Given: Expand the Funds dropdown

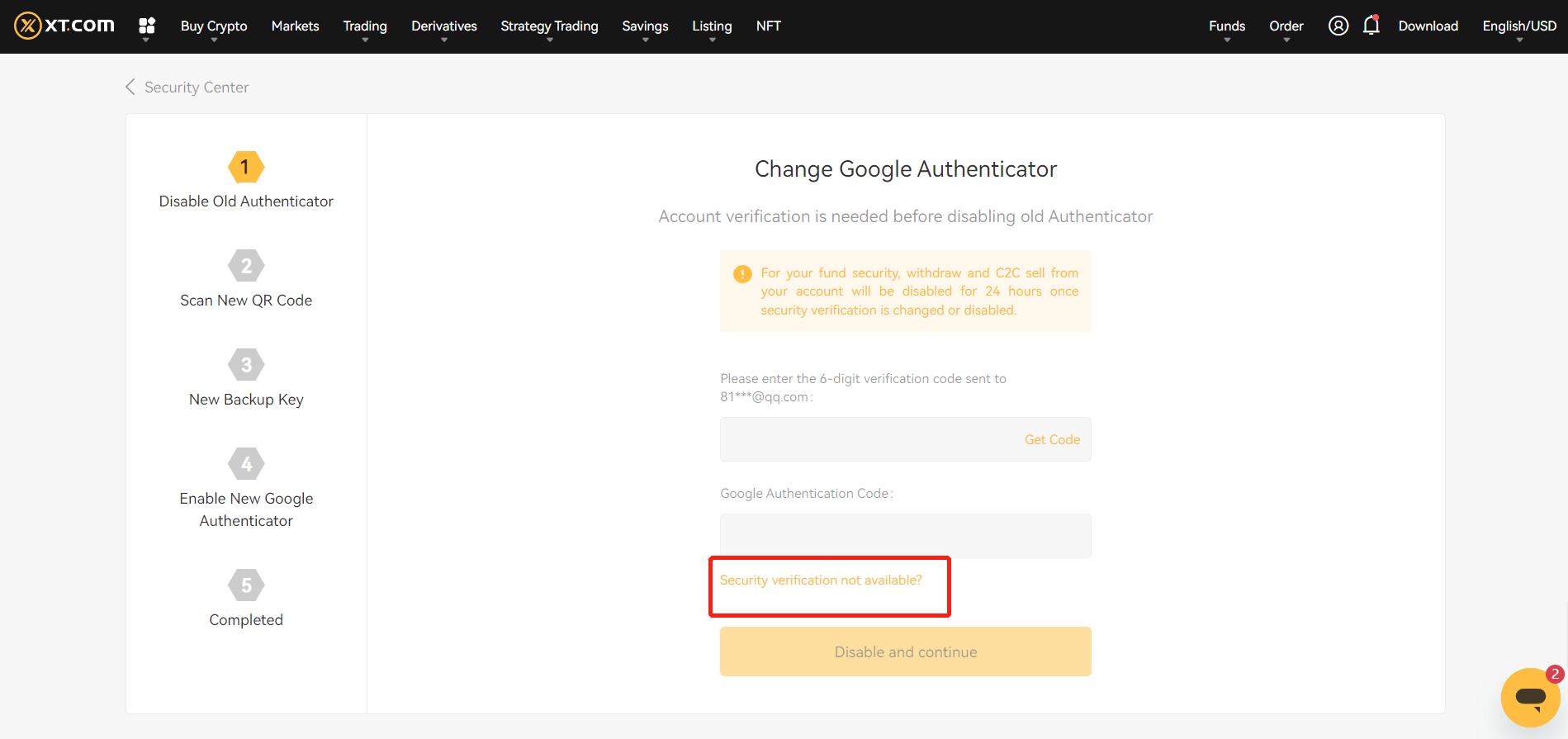Looking at the screenshot, I should (1226, 26).
